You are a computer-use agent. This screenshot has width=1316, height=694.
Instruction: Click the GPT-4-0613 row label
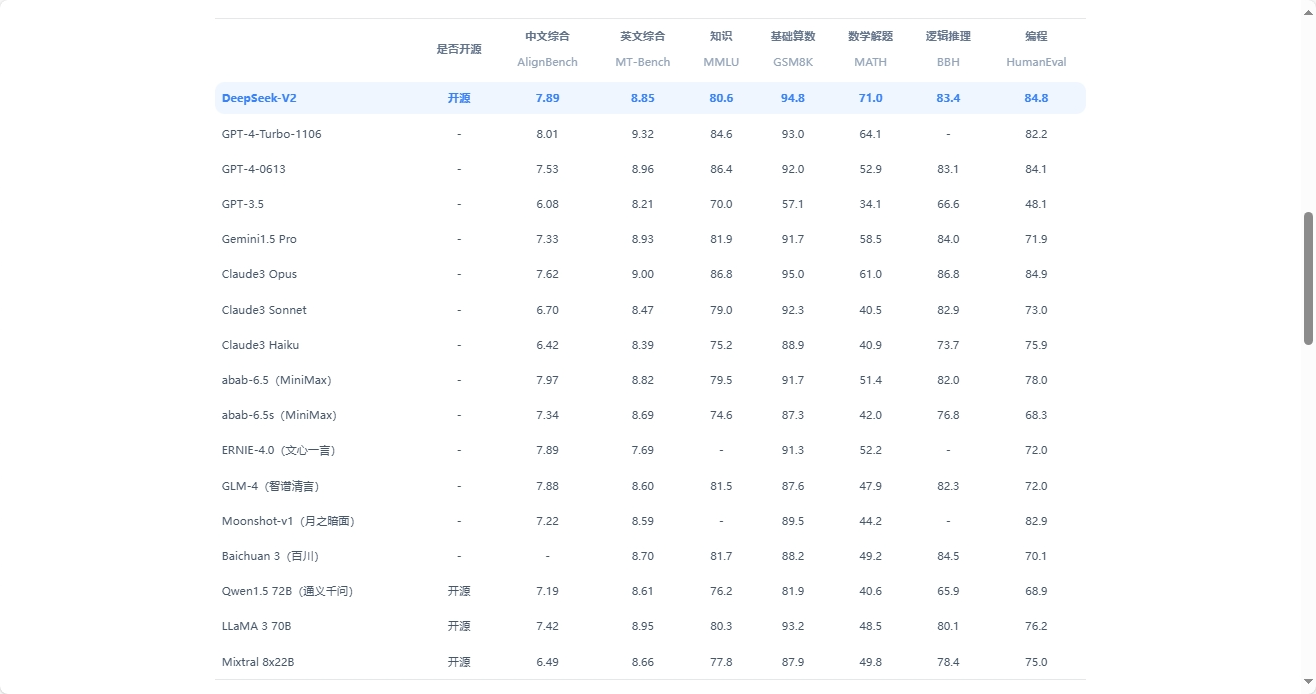tap(254, 169)
